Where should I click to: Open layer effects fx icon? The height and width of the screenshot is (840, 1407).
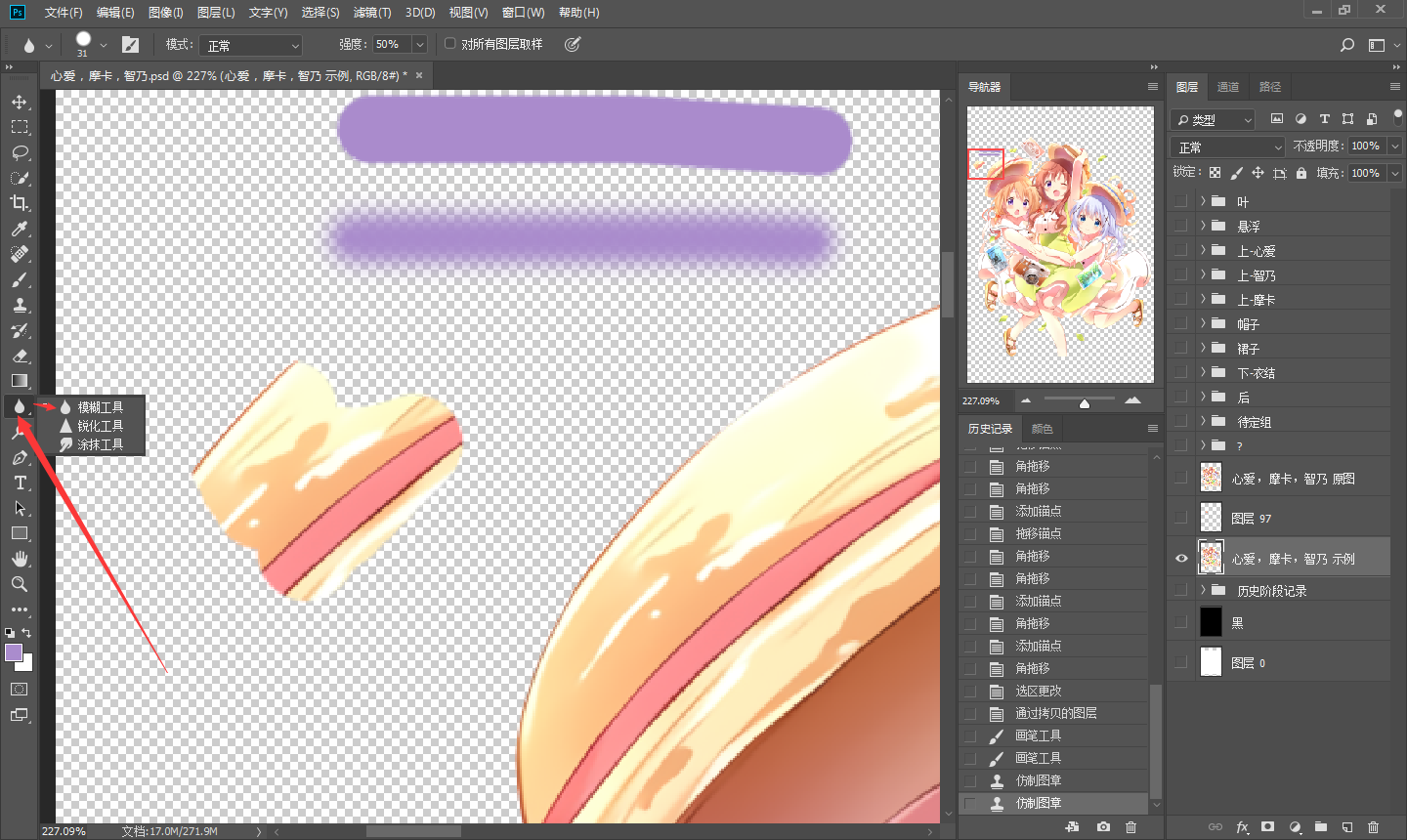(x=1242, y=827)
